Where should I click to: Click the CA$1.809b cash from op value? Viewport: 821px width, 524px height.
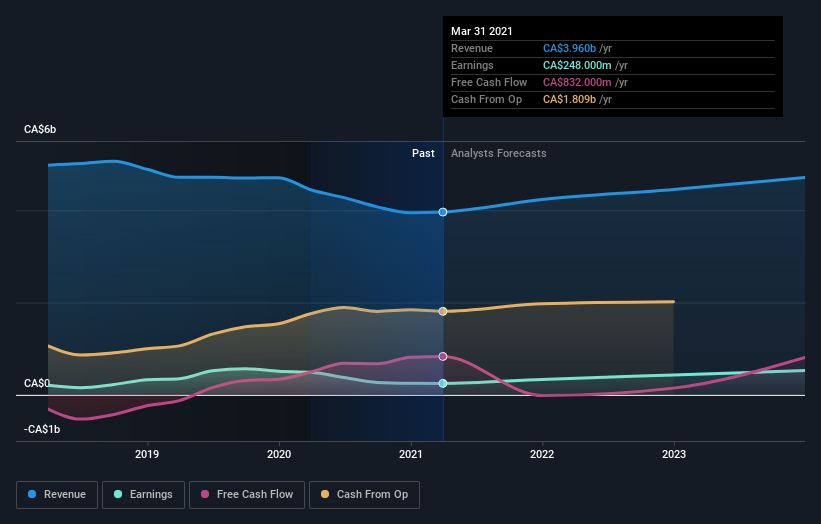coord(569,99)
